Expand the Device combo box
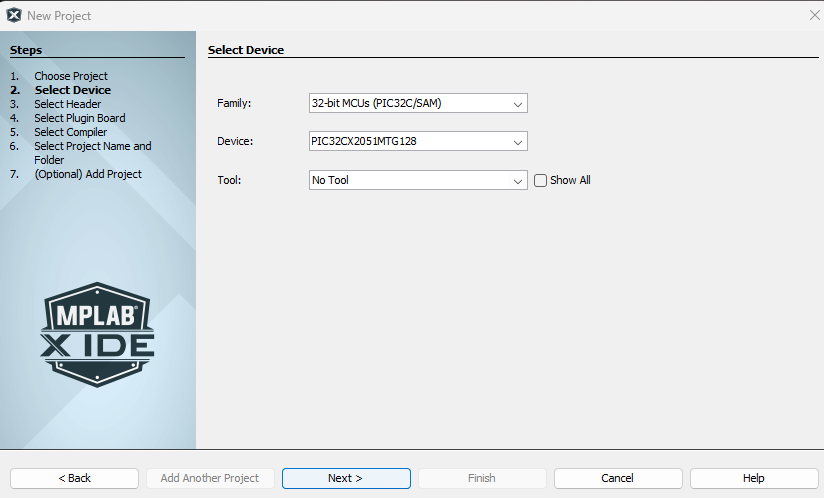Screen dimensions: 824x498 (418, 142)
